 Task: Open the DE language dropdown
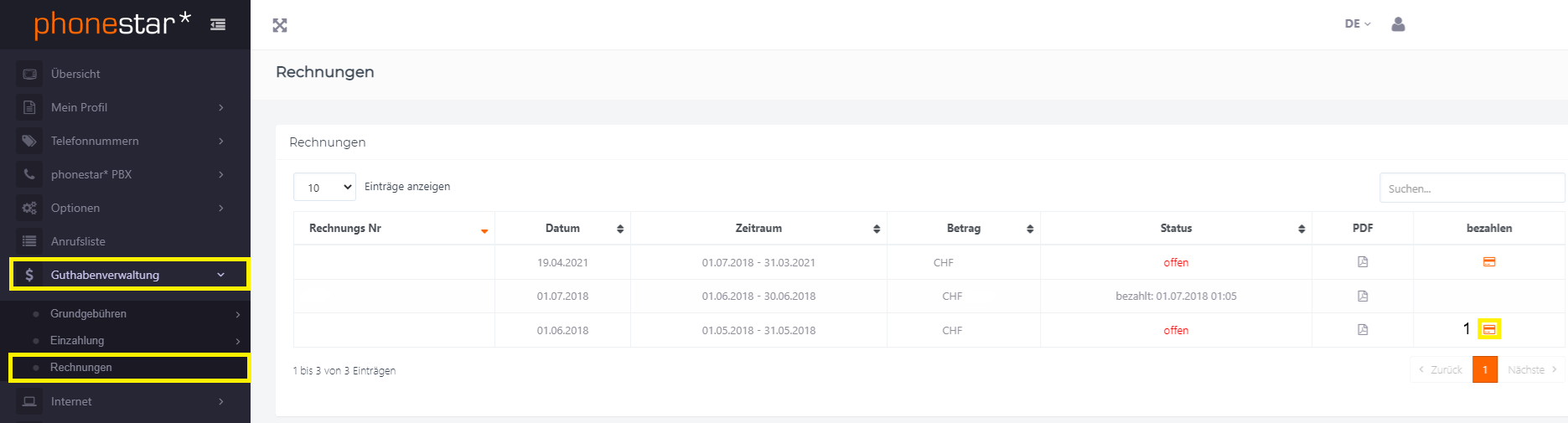(1358, 24)
